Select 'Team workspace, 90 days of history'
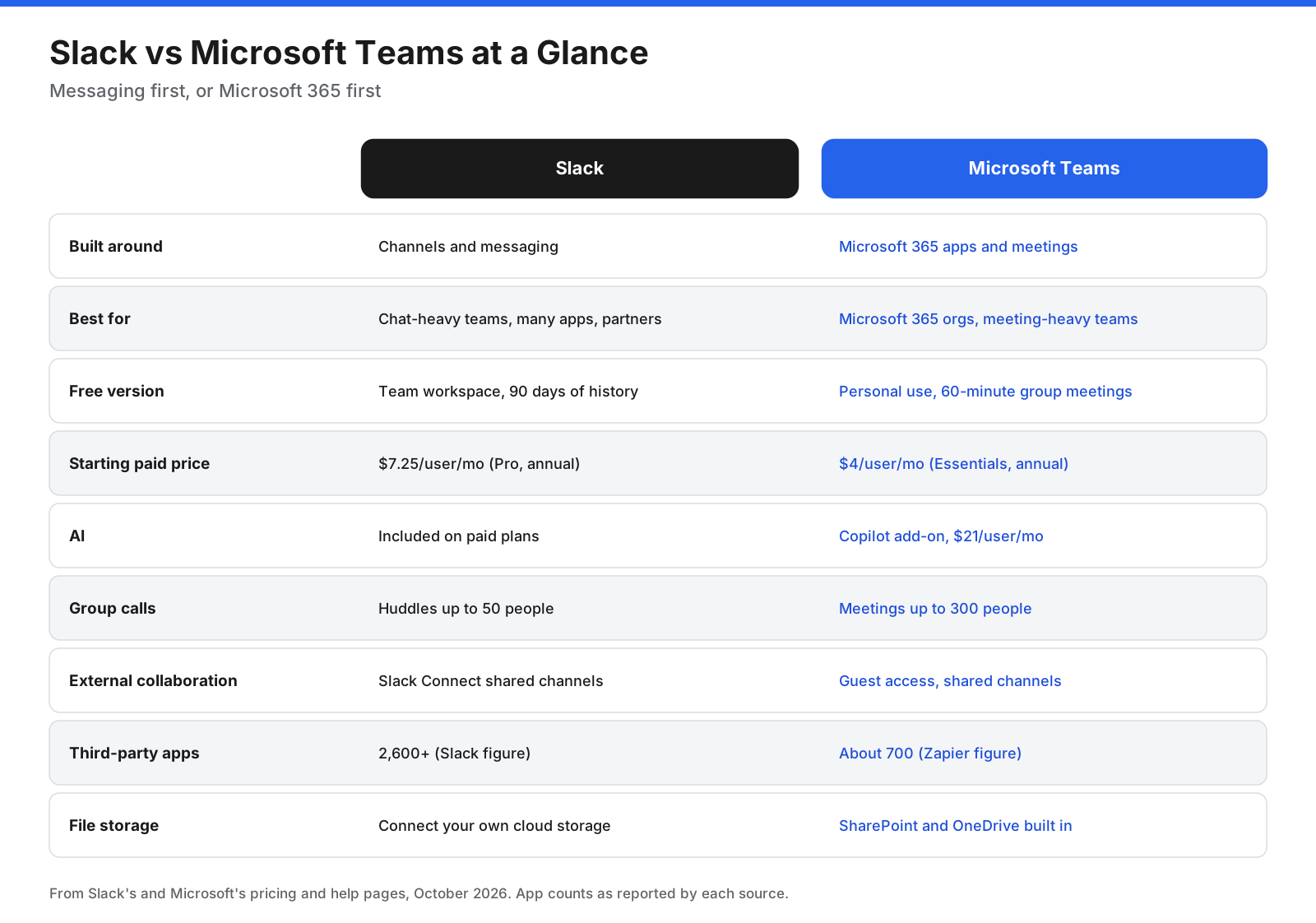Viewport: 1316px width, 923px height. 508,392
